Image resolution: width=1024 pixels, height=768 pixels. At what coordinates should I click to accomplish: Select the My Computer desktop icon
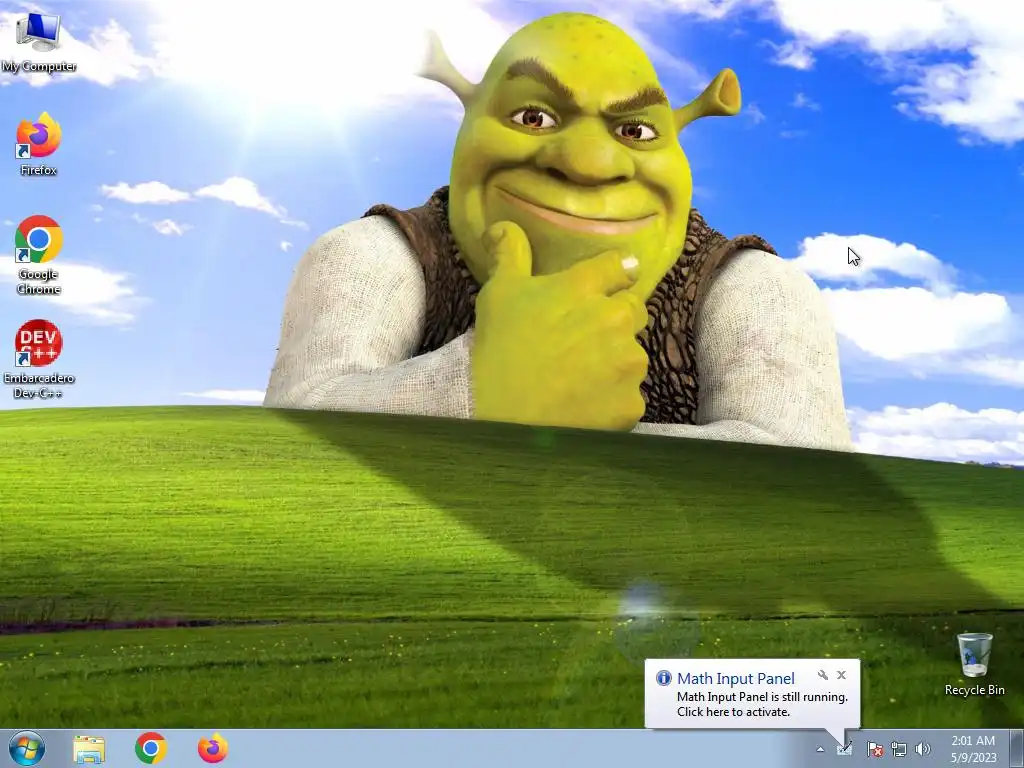39,42
